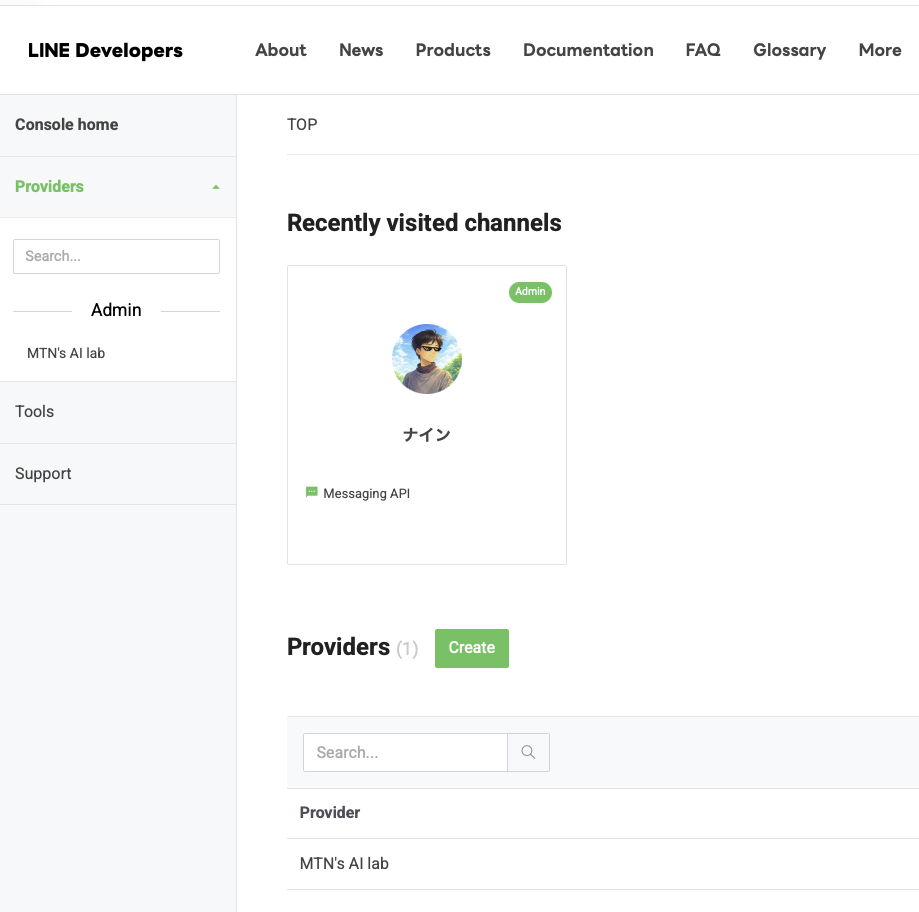Open the Products menu
The height and width of the screenshot is (912, 919).
pos(453,50)
